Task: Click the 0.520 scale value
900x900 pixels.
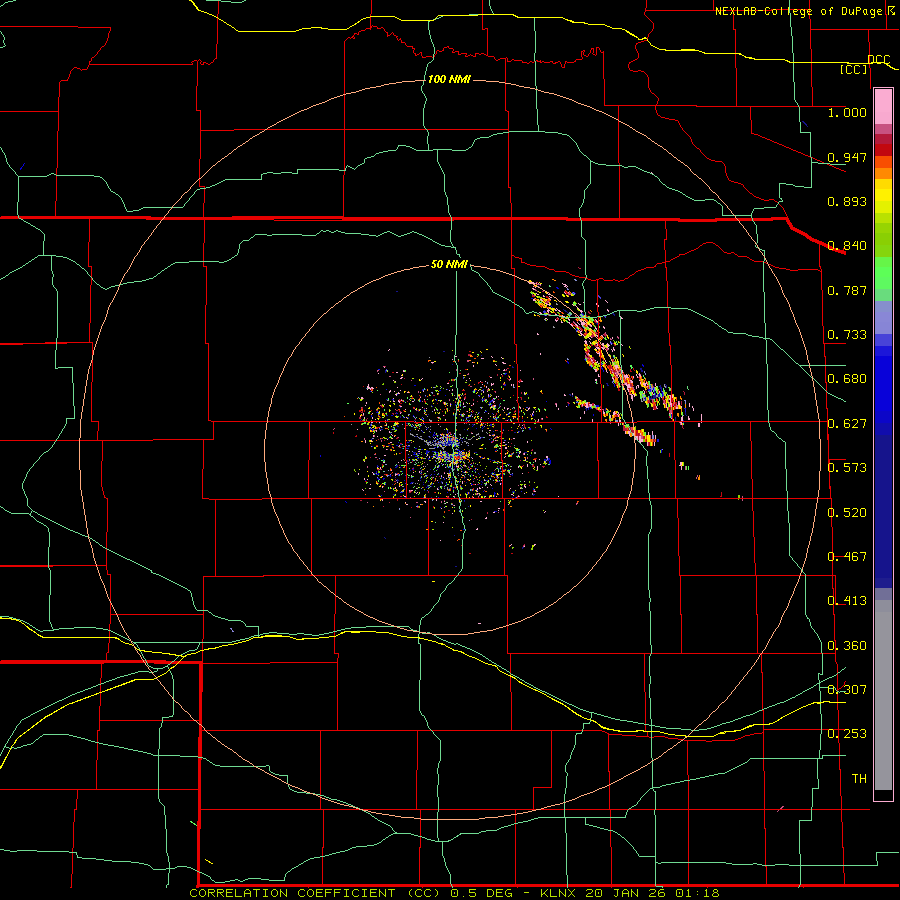Action: coord(847,513)
